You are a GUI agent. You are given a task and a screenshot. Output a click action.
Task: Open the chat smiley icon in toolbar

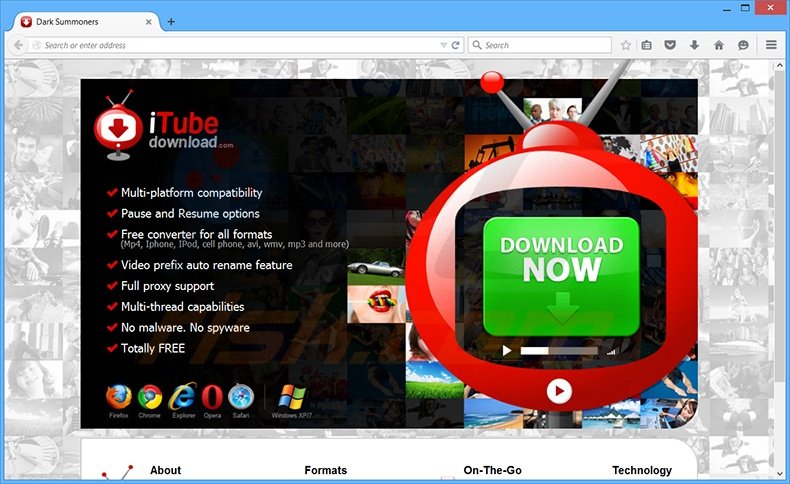pos(743,45)
